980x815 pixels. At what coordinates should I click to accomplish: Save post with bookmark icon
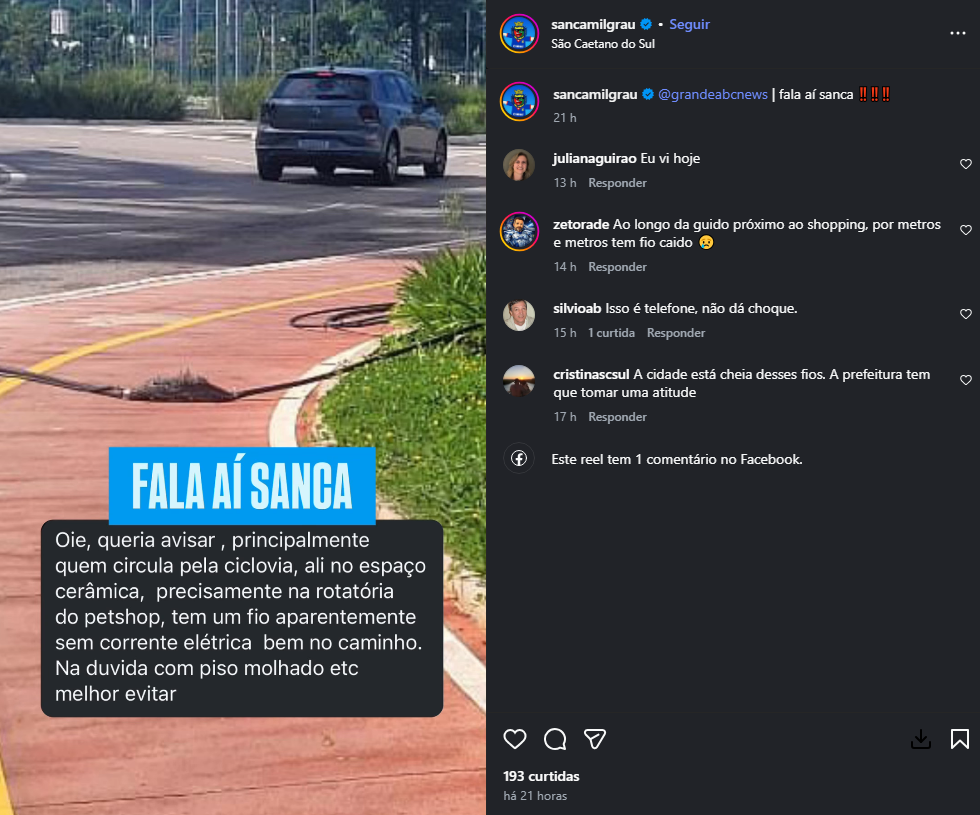click(959, 739)
